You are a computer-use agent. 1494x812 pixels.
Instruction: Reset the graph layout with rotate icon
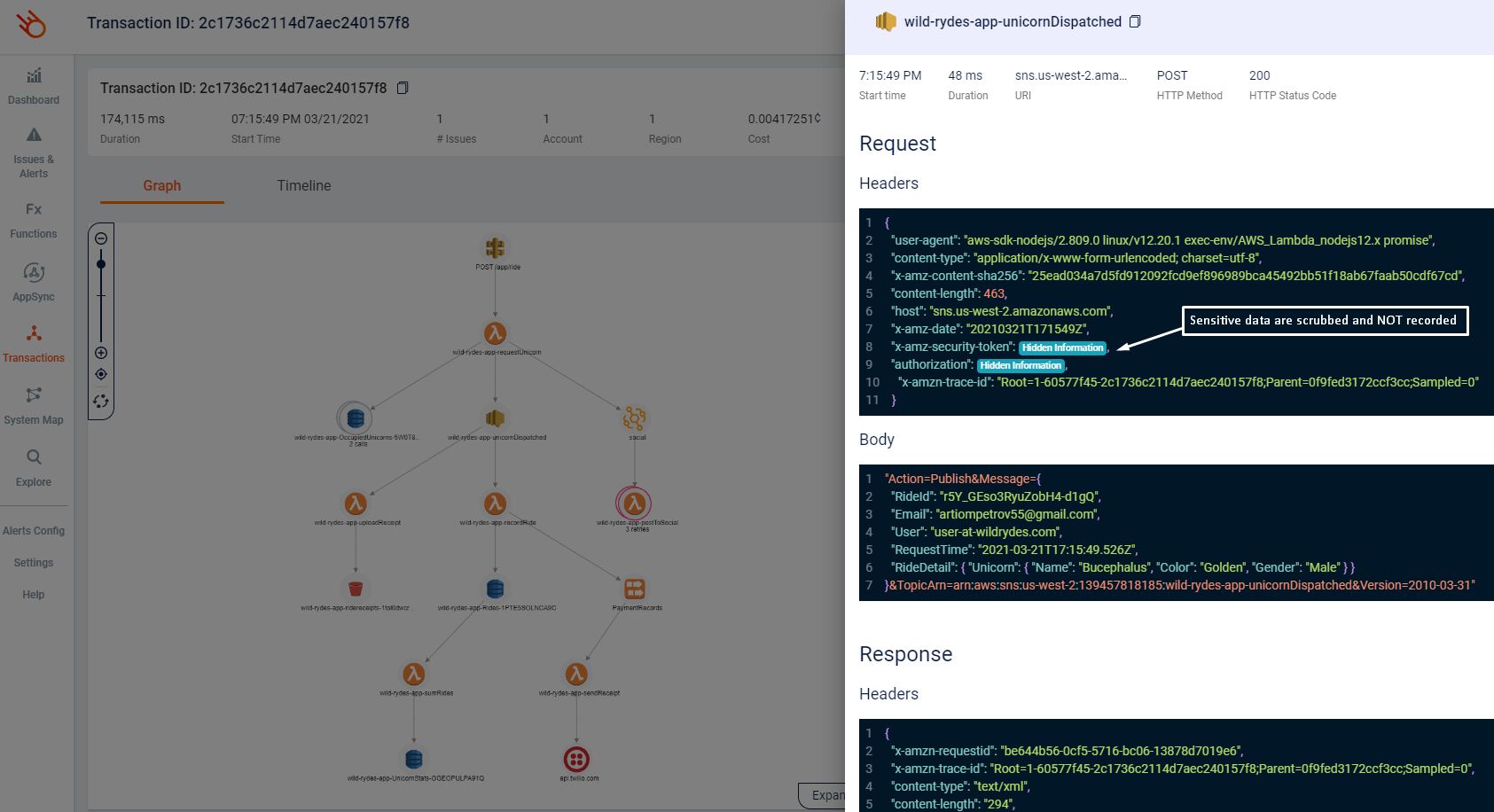[x=101, y=402]
